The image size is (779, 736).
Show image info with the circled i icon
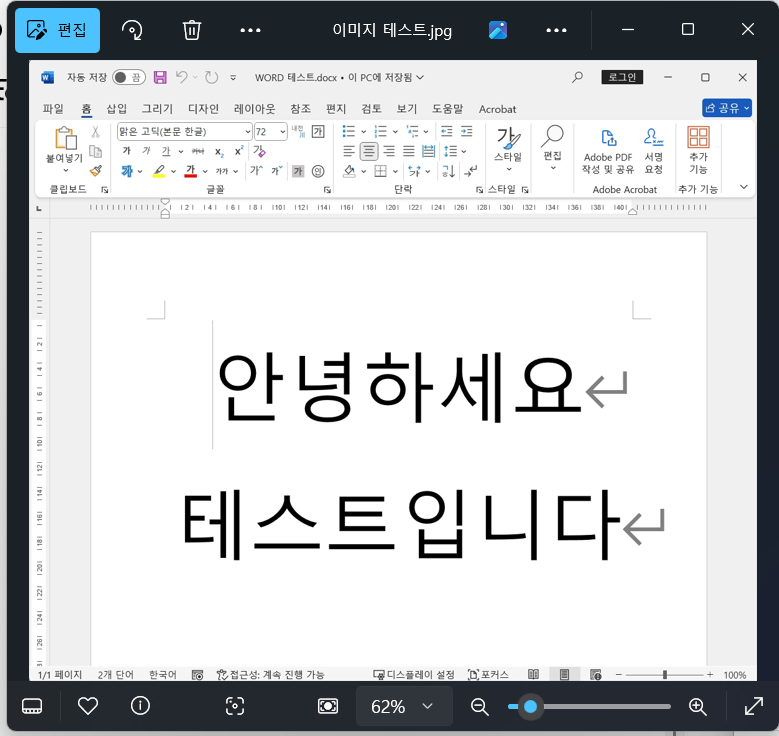[x=140, y=706]
